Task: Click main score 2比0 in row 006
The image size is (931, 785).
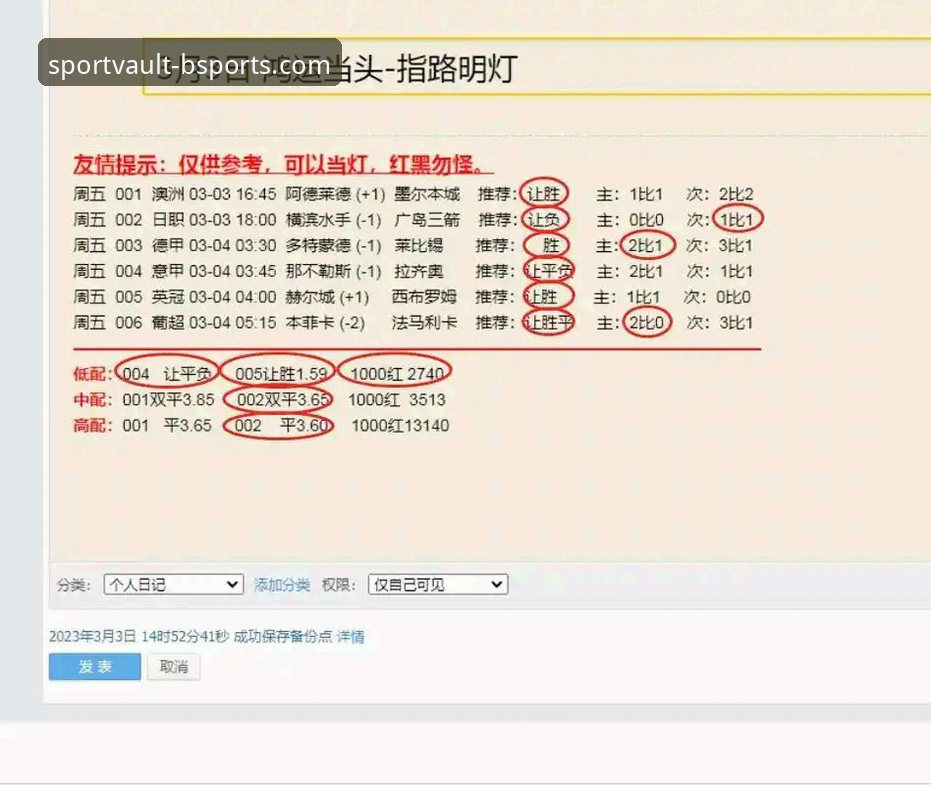Action: point(647,322)
